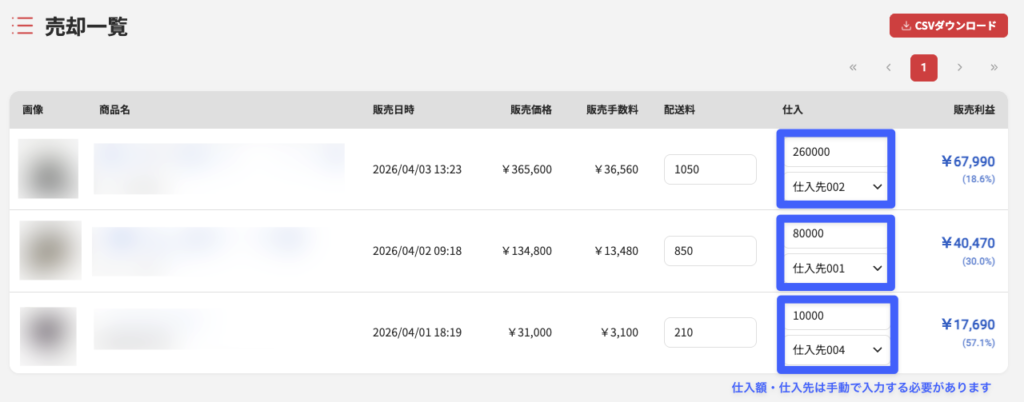Click the shipping fee field showing 850

click(710, 251)
